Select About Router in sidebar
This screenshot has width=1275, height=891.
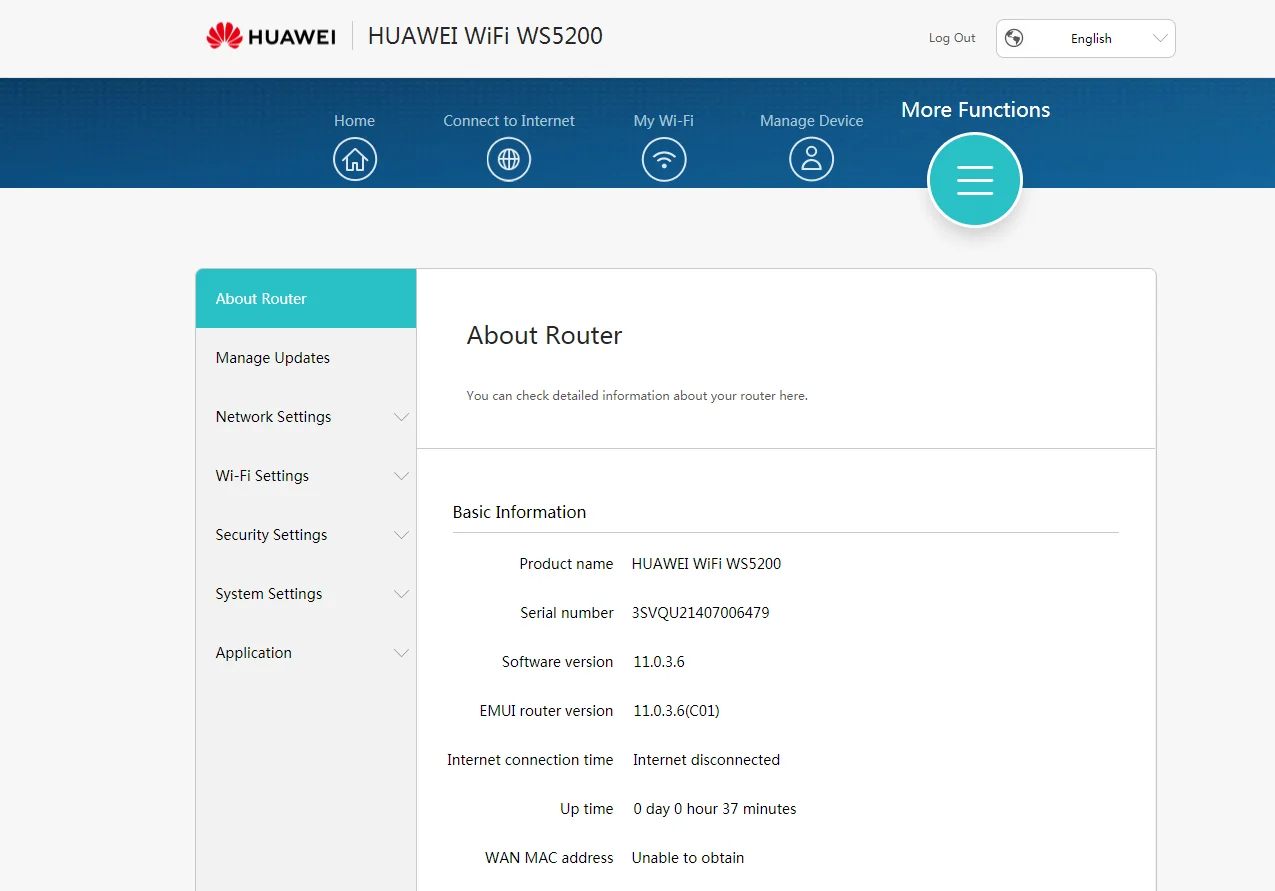(306, 299)
